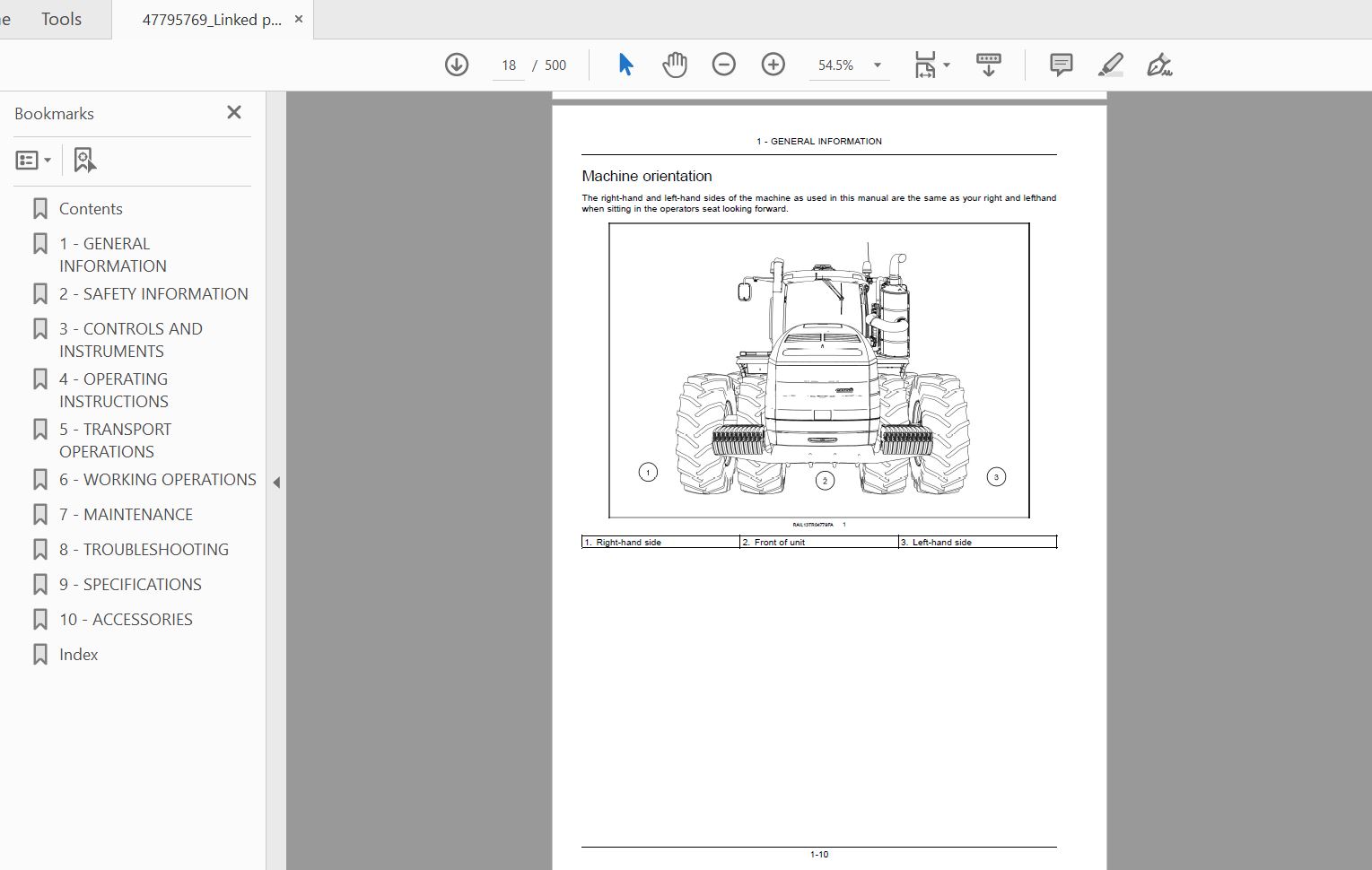The height and width of the screenshot is (870, 1372).
Task: Click the scrolling mode keyboard icon
Action: 988,65
